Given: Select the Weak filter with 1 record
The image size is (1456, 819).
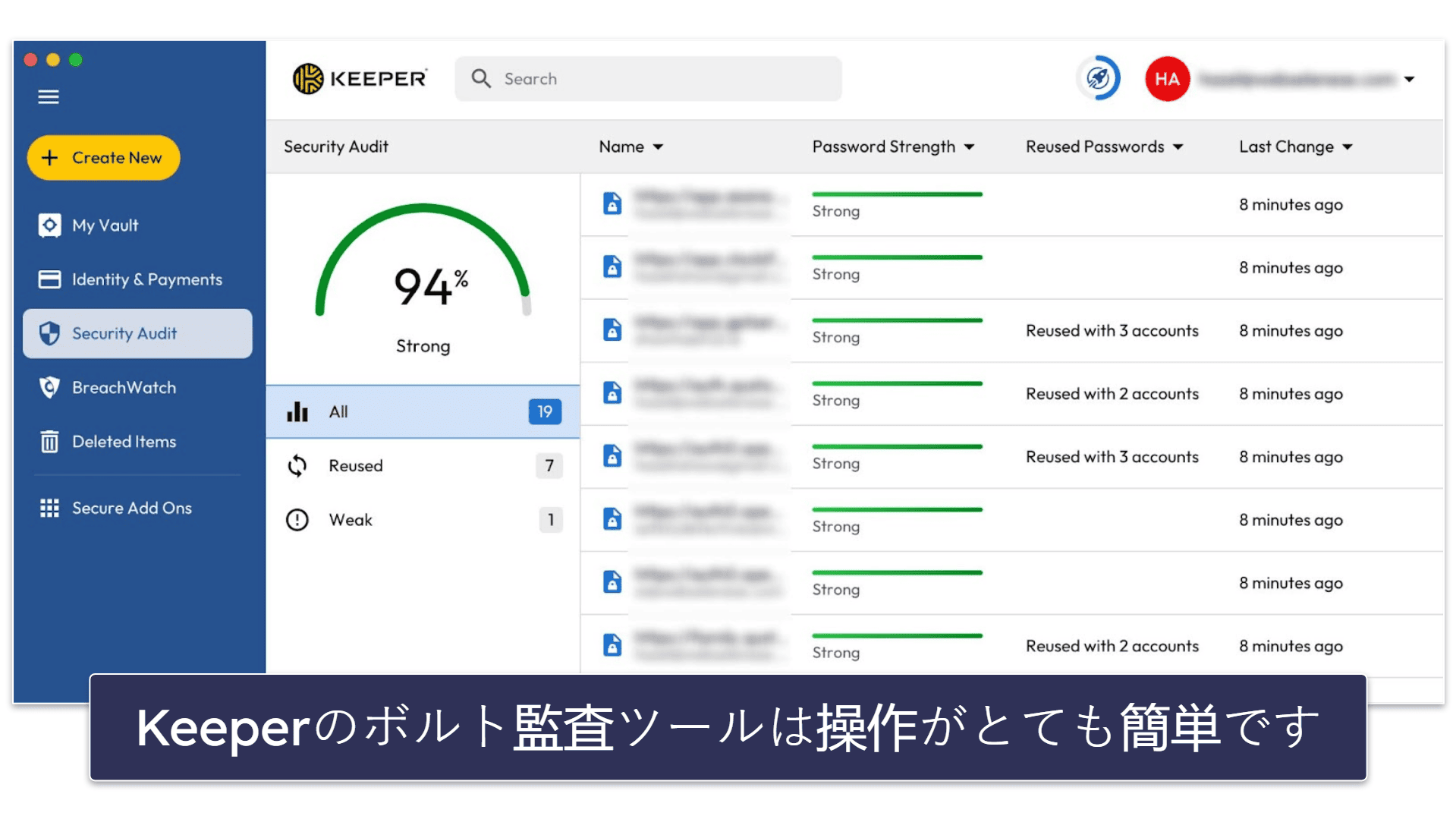Looking at the screenshot, I should click(423, 520).
